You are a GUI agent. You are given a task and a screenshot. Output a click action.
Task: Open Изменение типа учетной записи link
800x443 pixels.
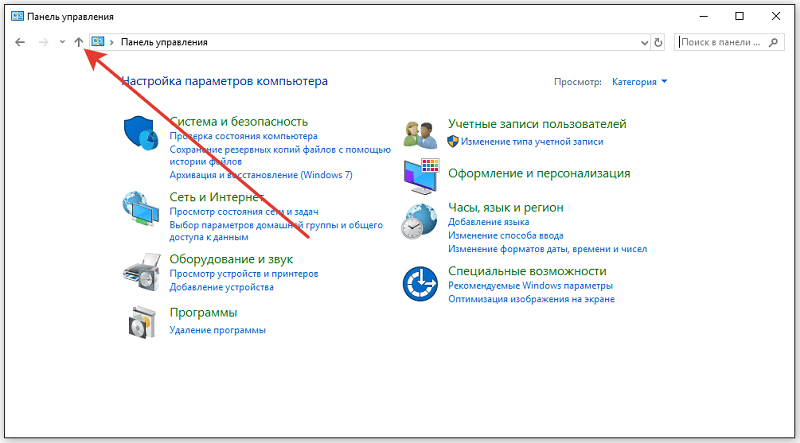532,142
